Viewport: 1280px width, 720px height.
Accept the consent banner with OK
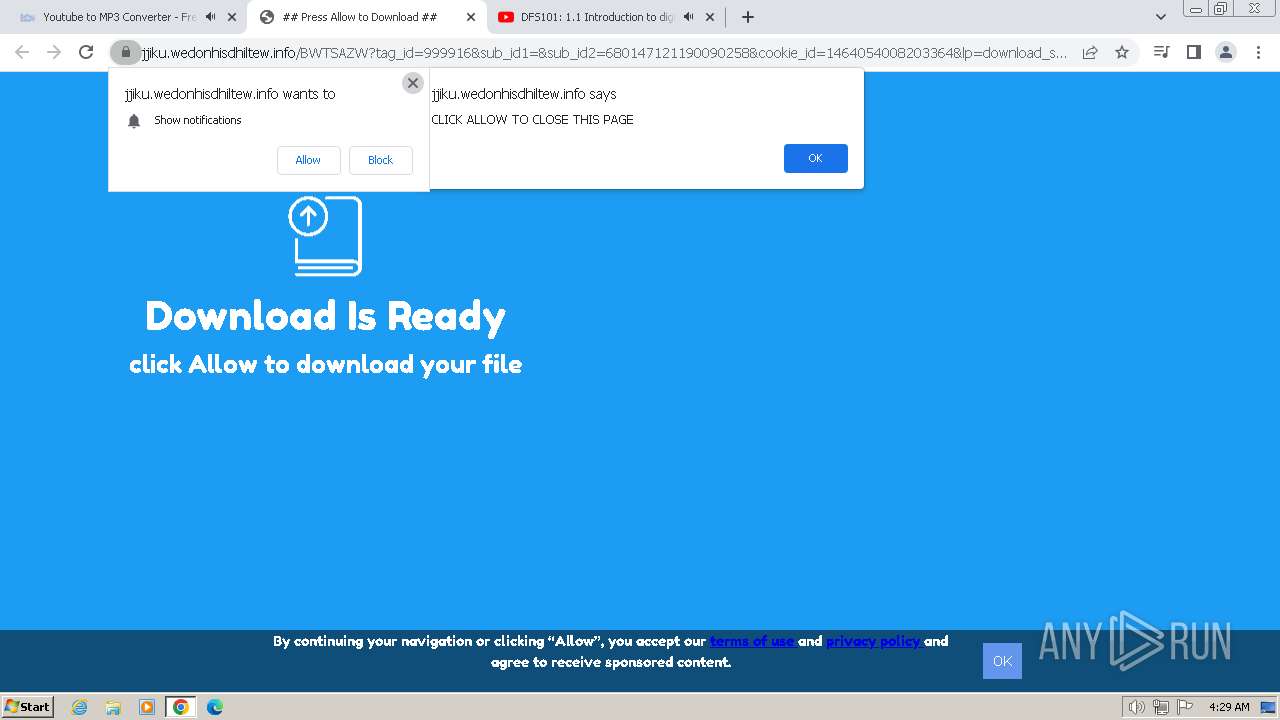1002,661
